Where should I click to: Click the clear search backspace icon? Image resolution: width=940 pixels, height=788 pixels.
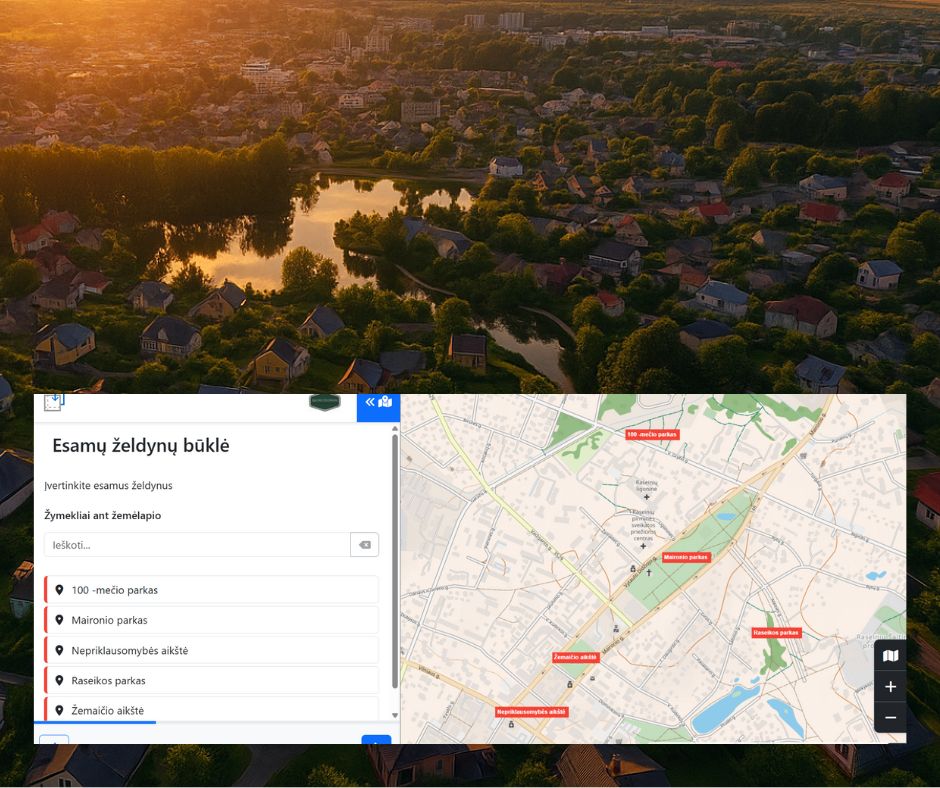(x=364, y=545)
